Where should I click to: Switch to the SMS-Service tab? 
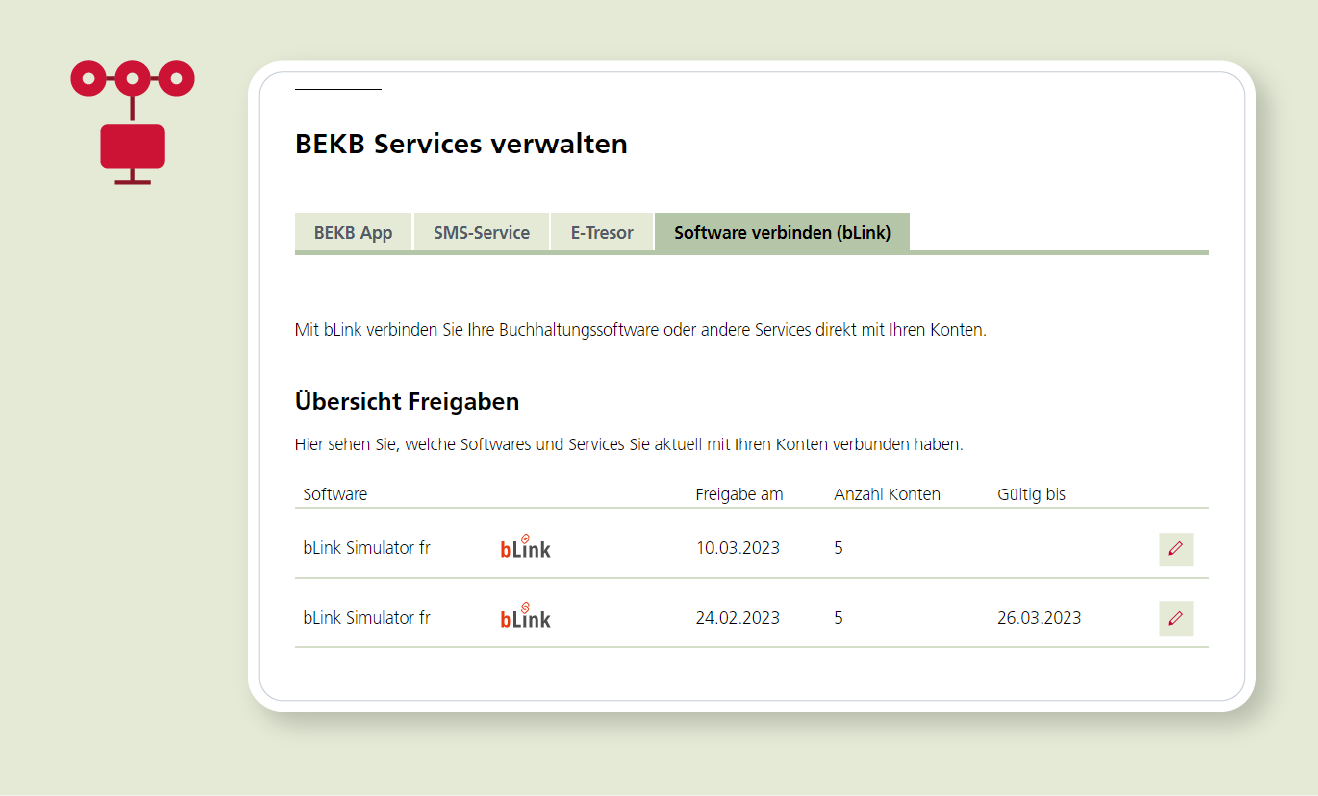(481, 233)
